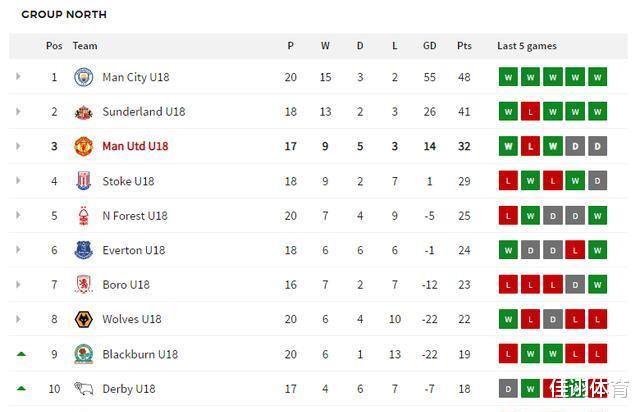Open the Man Utd U18 team link

pos(135,146)
